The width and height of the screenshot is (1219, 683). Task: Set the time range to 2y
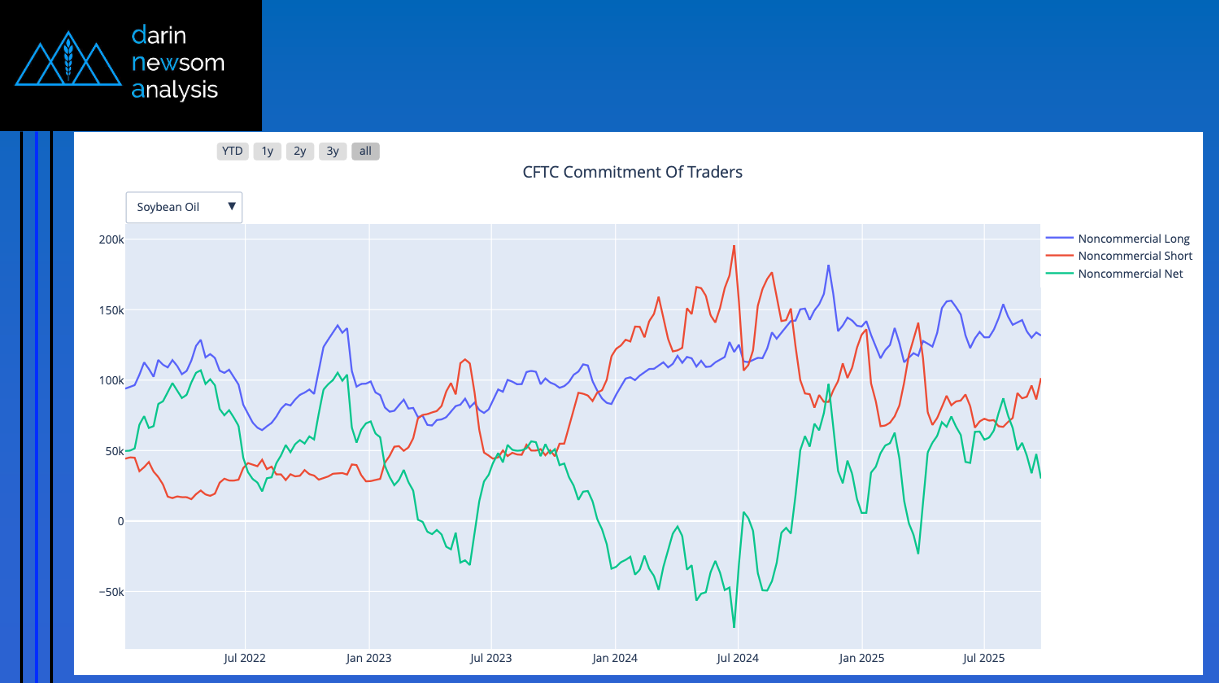point(300,151)
